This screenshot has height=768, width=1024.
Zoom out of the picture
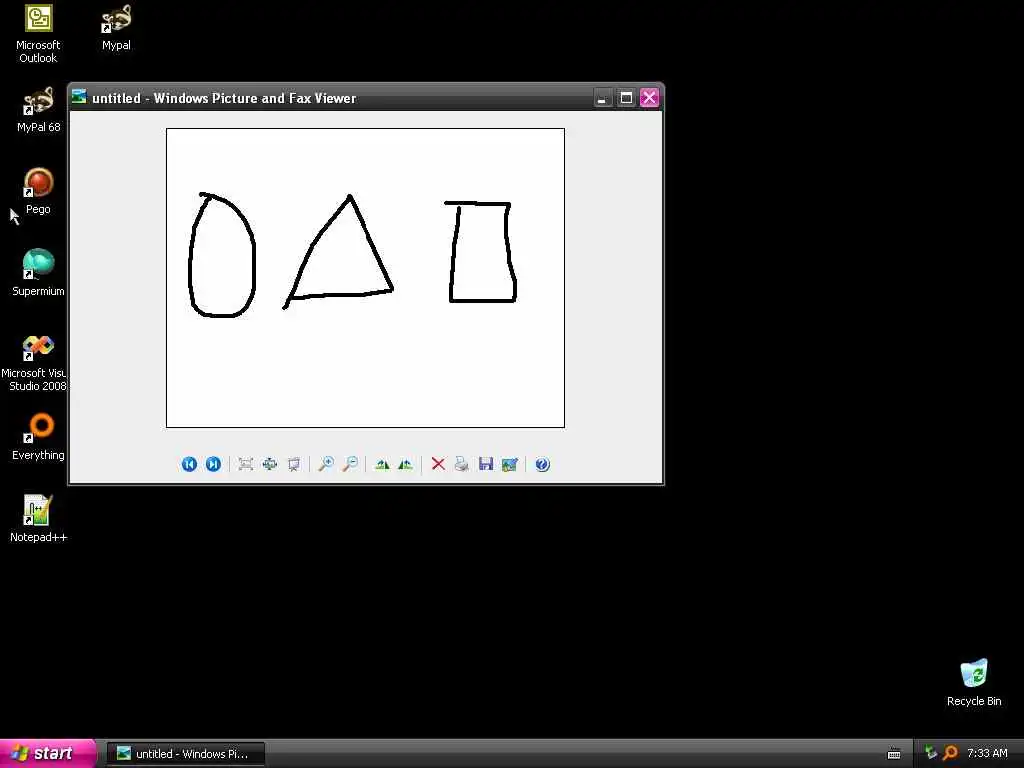[350, 464]
